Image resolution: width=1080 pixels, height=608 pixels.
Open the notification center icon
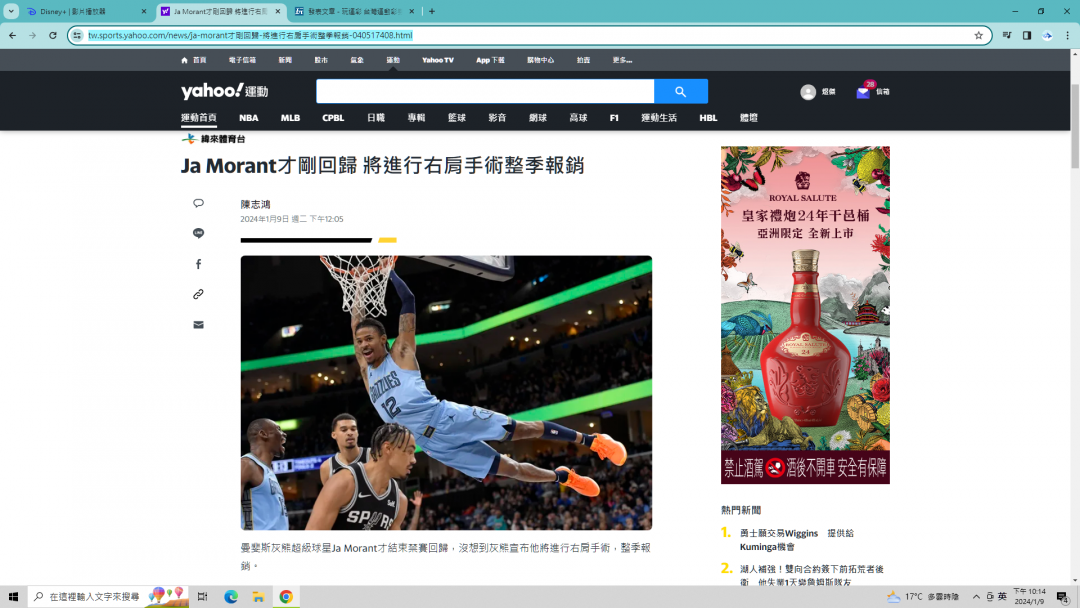1063,596
